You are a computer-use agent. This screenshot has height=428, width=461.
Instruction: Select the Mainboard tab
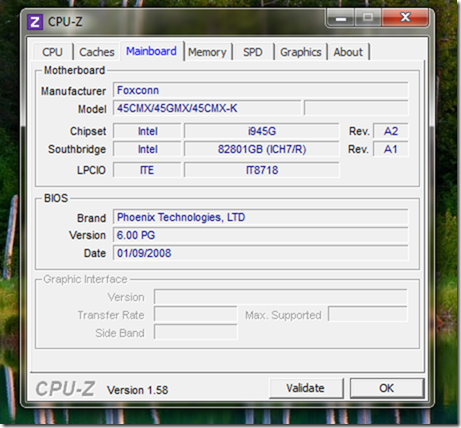(151, 51)
